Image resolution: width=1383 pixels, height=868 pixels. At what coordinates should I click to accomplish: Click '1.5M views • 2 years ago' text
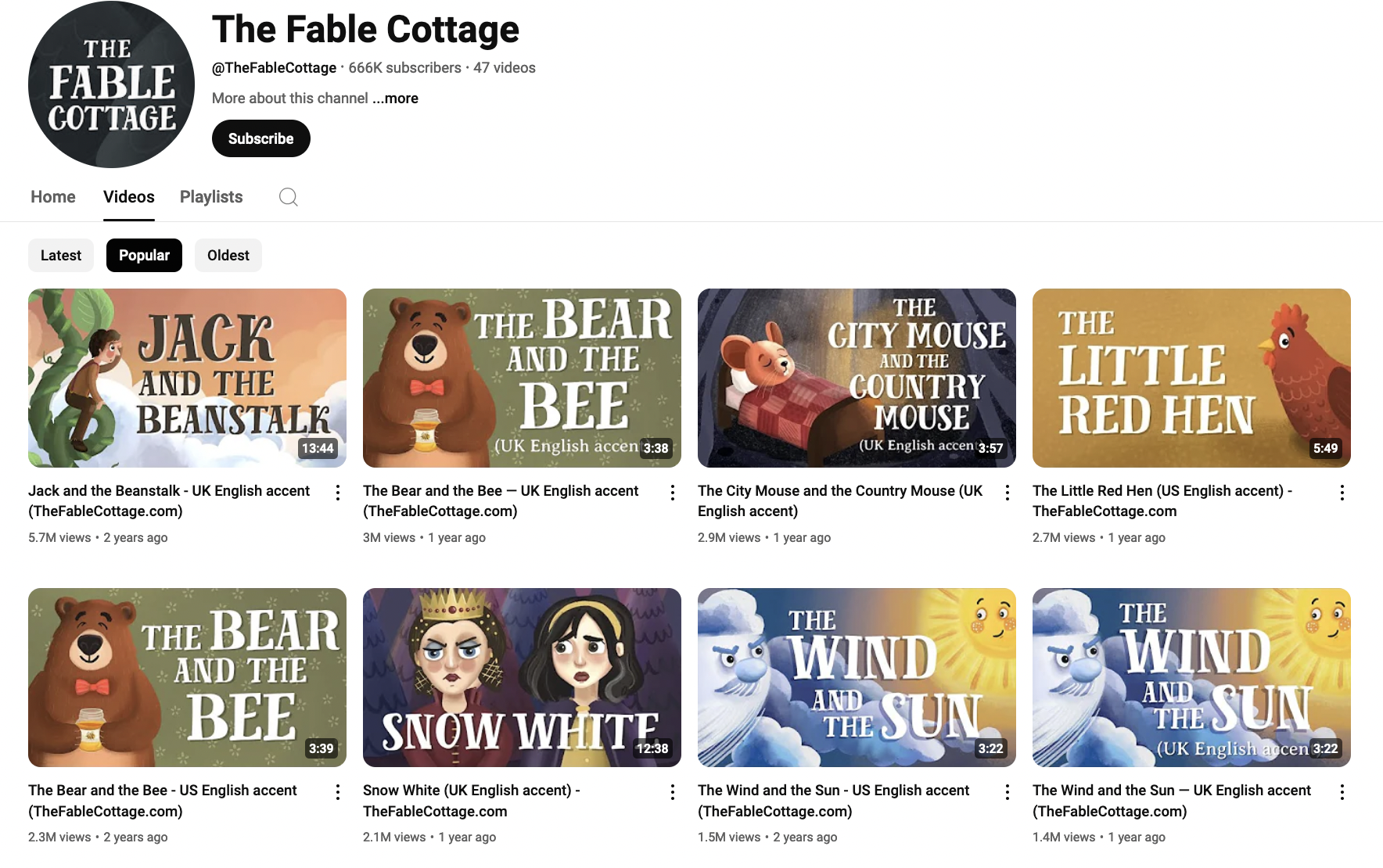pyautogui.click(x=767, y=837)
